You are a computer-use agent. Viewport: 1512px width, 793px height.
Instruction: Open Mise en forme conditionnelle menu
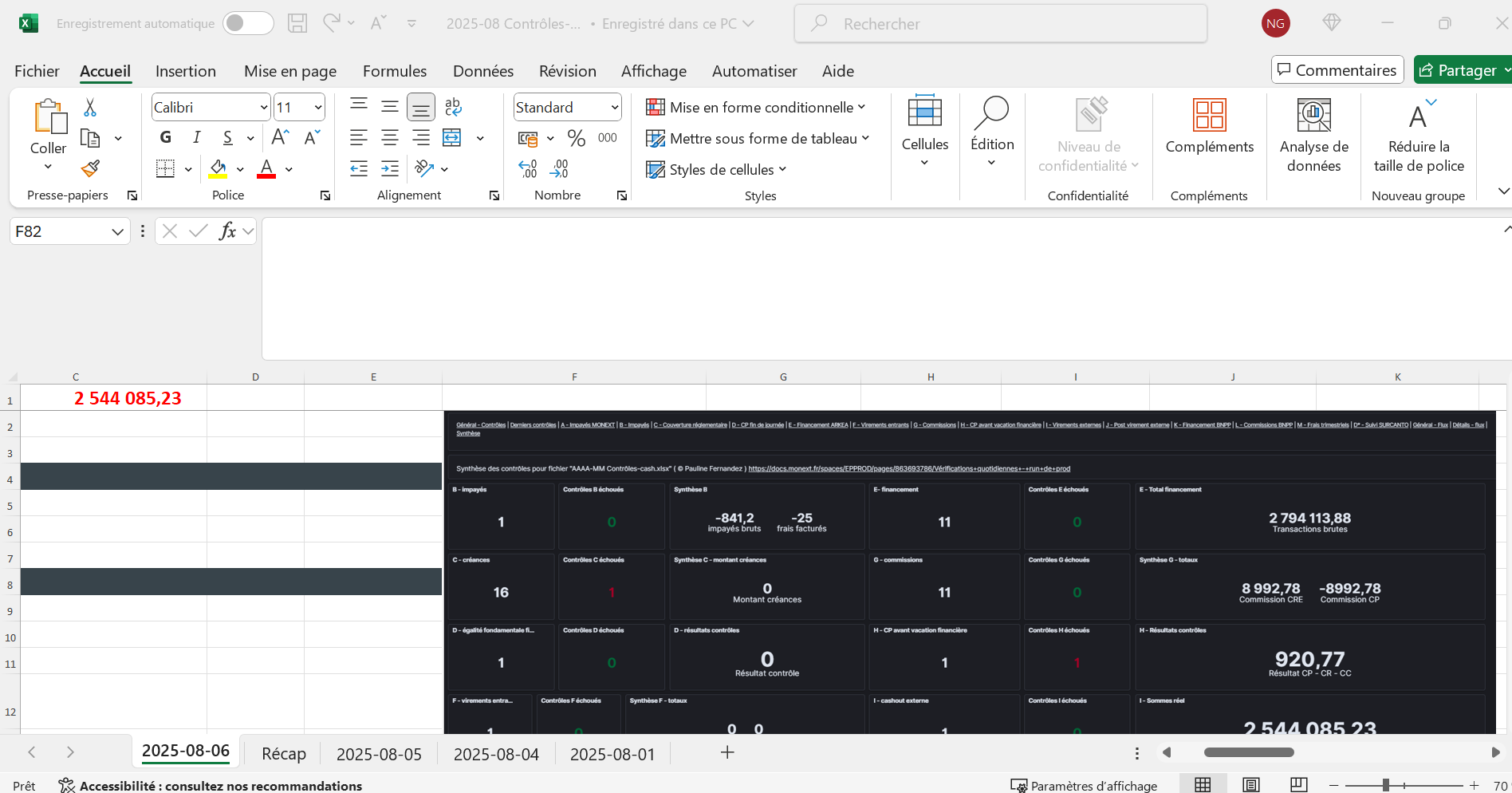click(755, 107)
